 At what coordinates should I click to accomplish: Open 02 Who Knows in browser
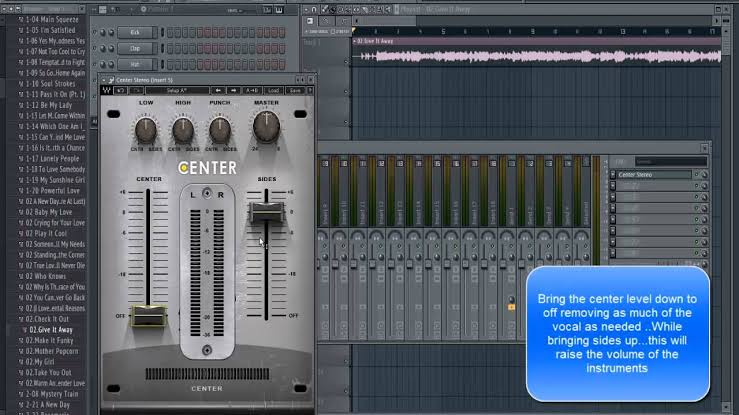pos(46,277)
